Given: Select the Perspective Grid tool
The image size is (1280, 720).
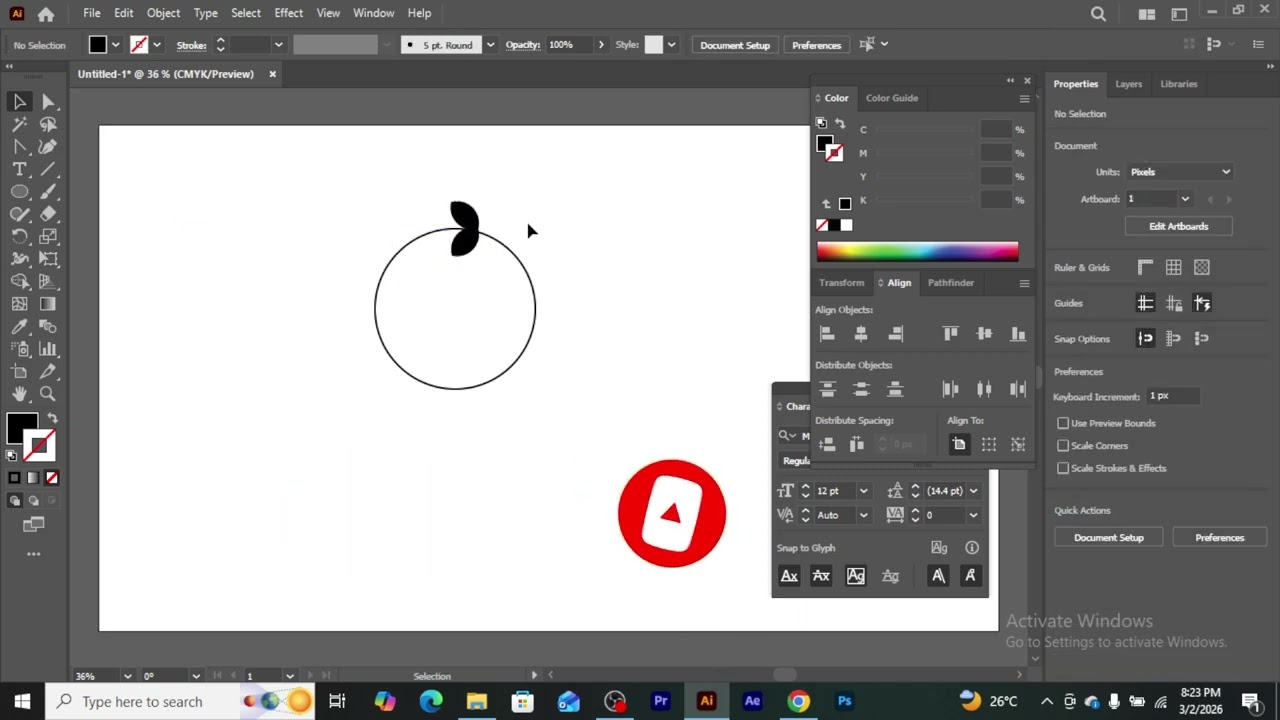Looking at the screenshot, I should 48,282.
